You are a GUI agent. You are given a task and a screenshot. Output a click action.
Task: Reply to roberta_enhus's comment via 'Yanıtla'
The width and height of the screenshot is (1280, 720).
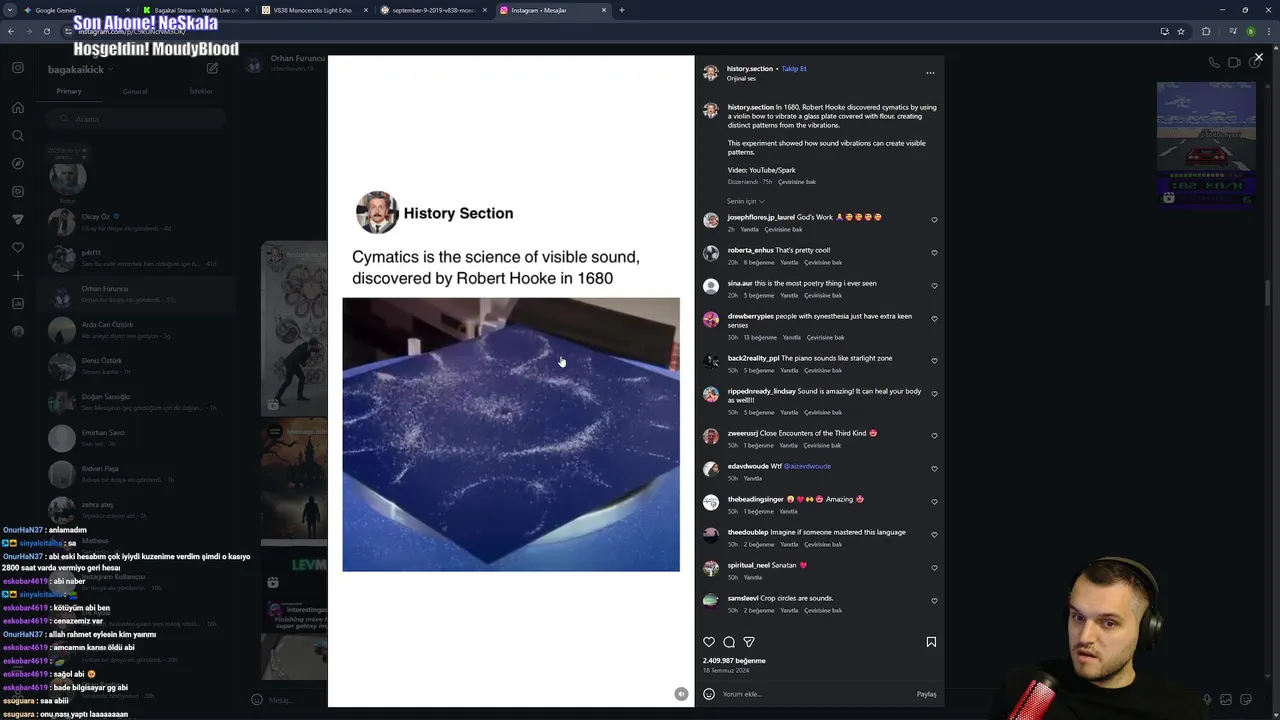pos(789,263)
